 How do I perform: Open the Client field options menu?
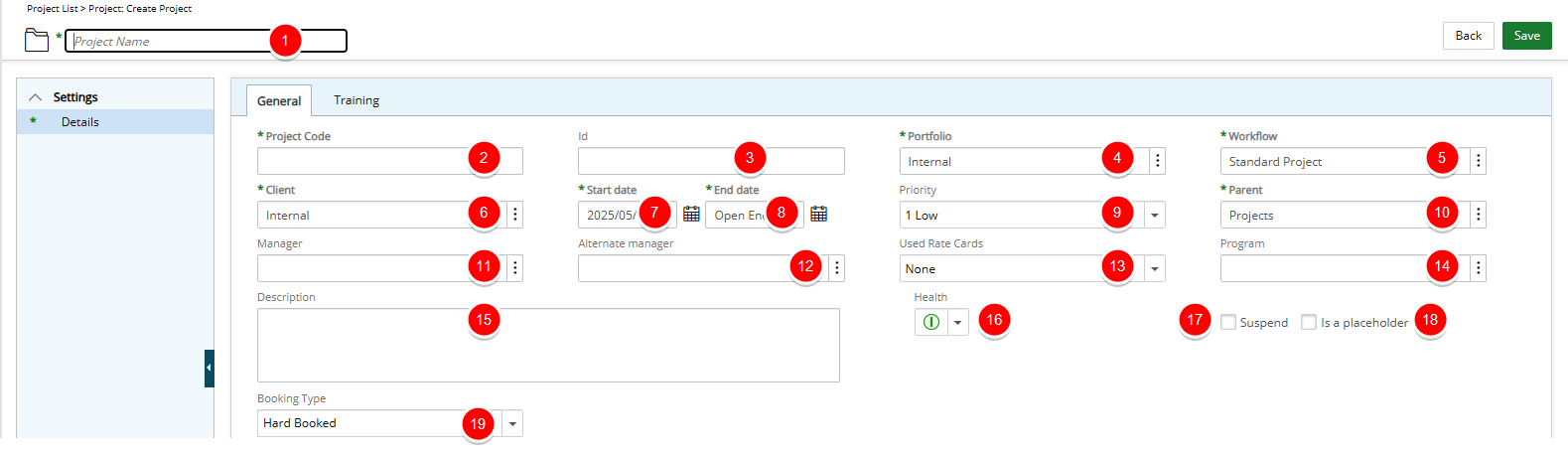pyautogui.click(x=515, y=215)
